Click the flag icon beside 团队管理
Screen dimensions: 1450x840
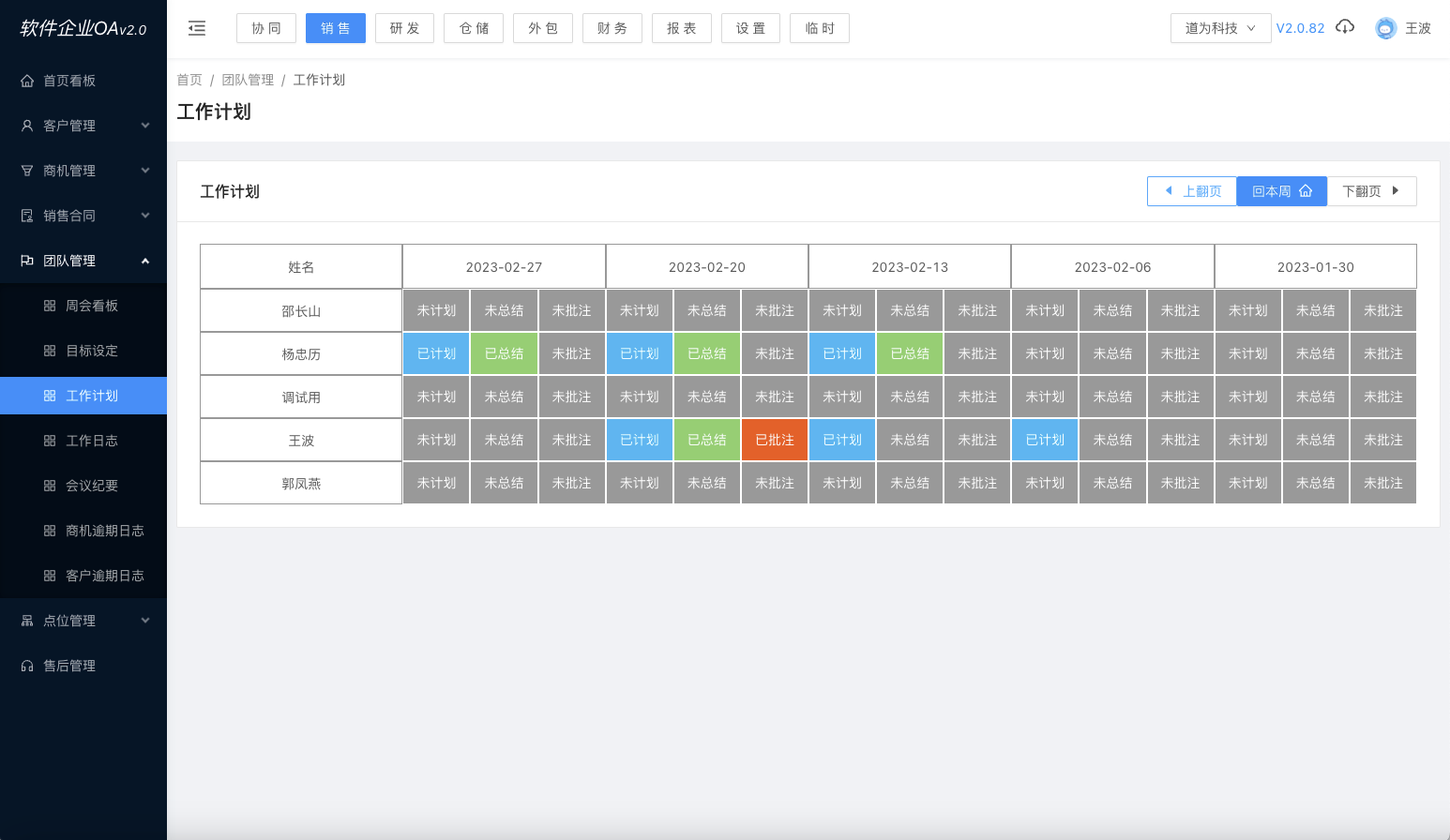click(27, 261)
